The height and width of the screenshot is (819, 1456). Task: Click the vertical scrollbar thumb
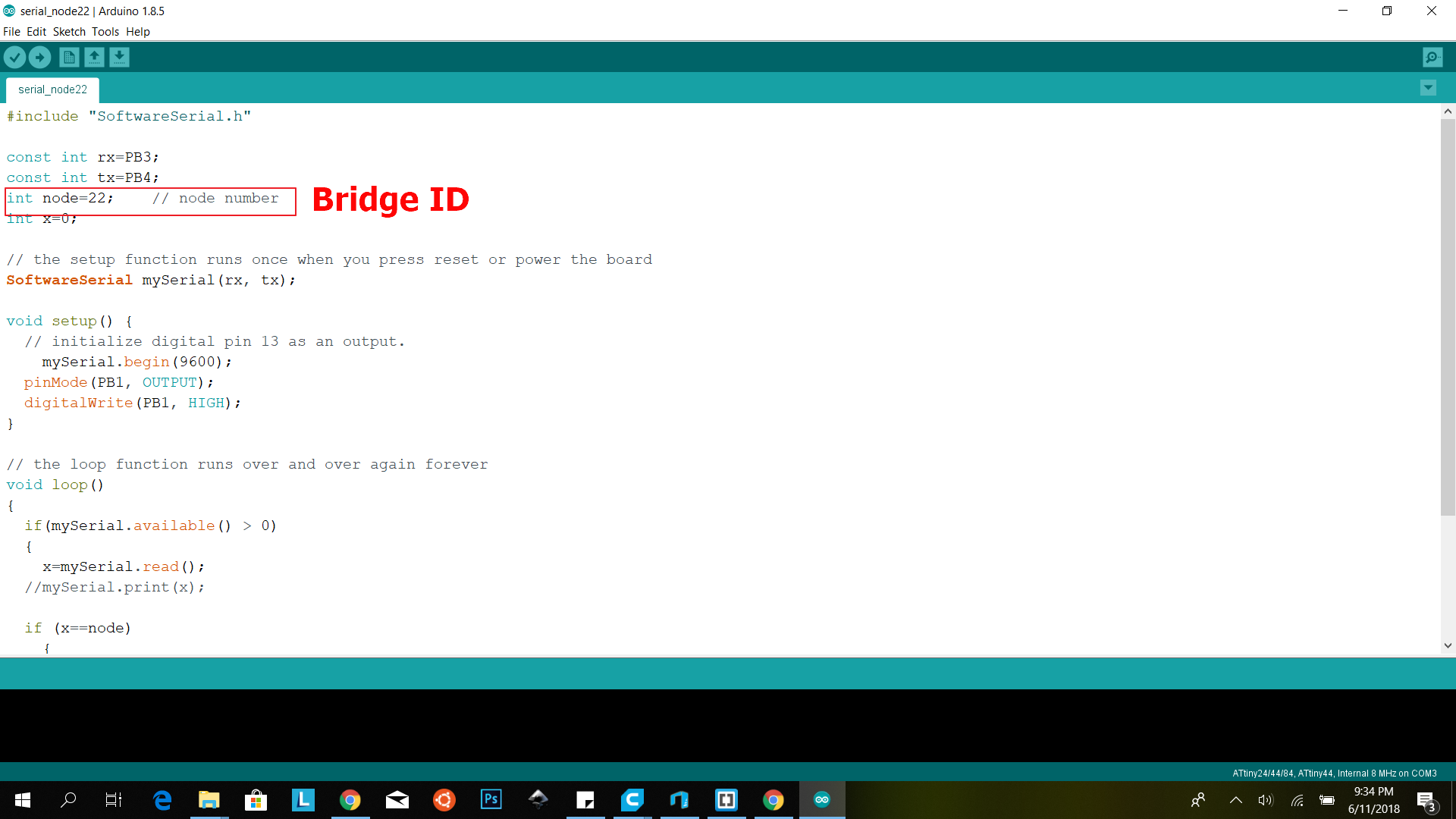[1448, 318]
